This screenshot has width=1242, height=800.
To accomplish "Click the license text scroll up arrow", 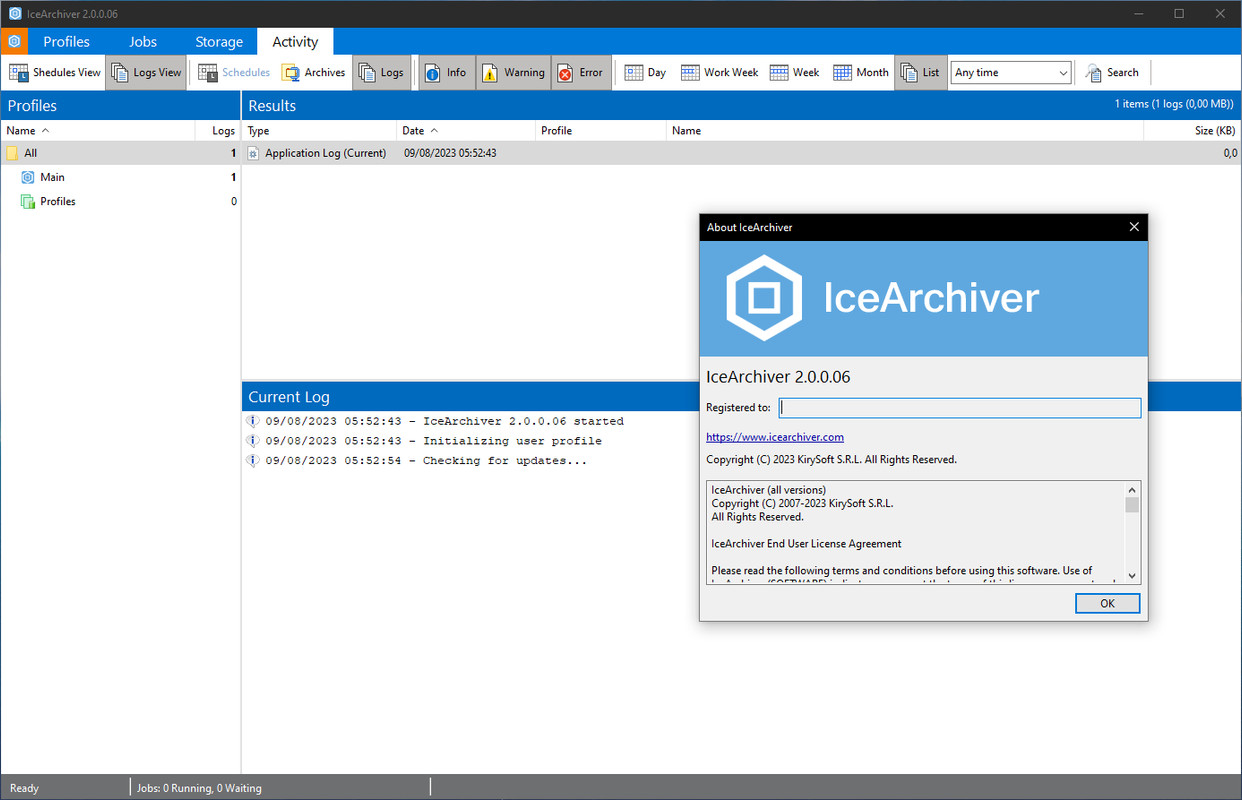I will [1132, 490].
